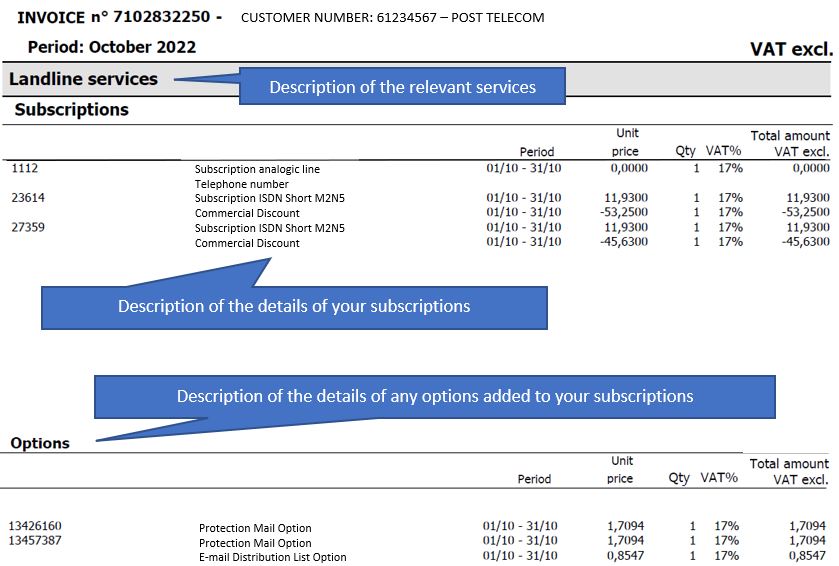Click subscription line number 27359
The height and width of the screenshot is (566, 839).
[x=28, y=228]
